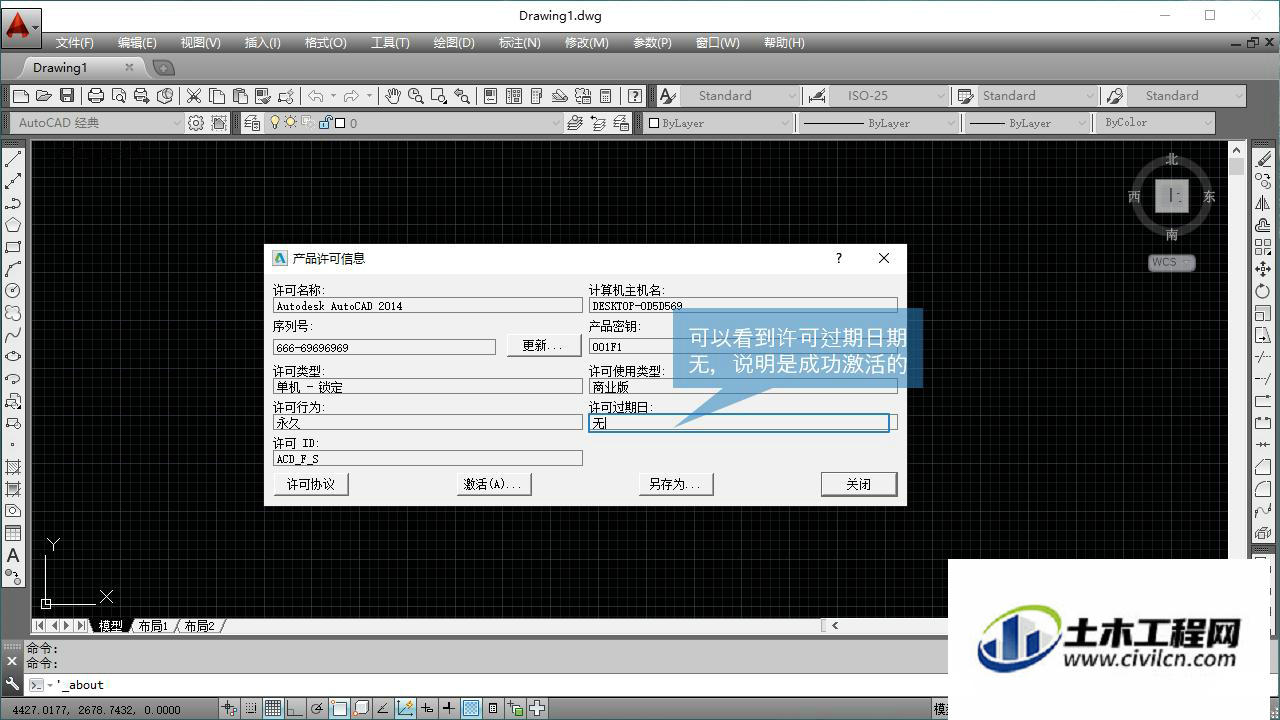Pick the Array modify tool
This screenshot has width=1280, height=720.
coord(1264,247)
